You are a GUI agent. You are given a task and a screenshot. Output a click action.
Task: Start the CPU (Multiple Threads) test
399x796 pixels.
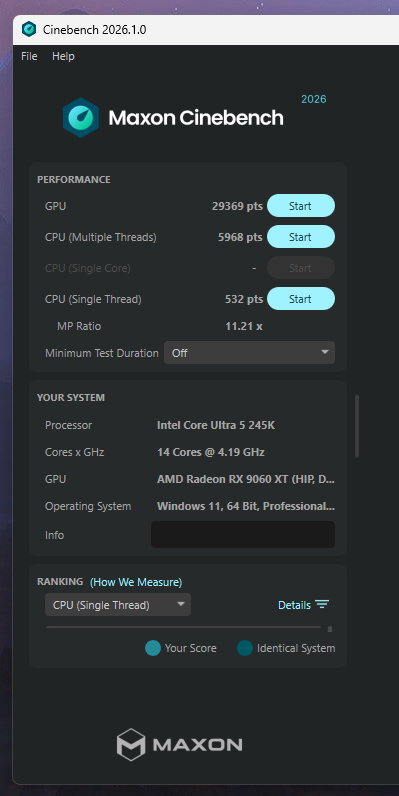click(301, 237)
